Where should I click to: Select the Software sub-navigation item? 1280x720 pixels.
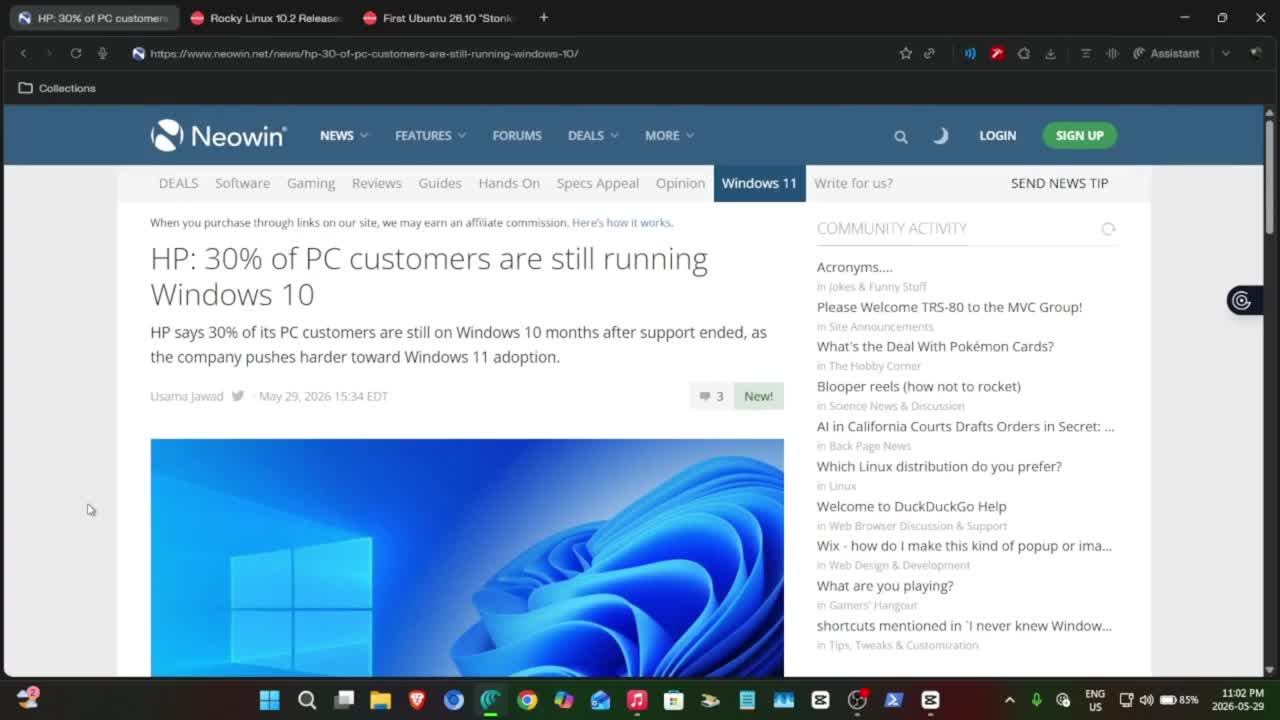click(242, 183)
